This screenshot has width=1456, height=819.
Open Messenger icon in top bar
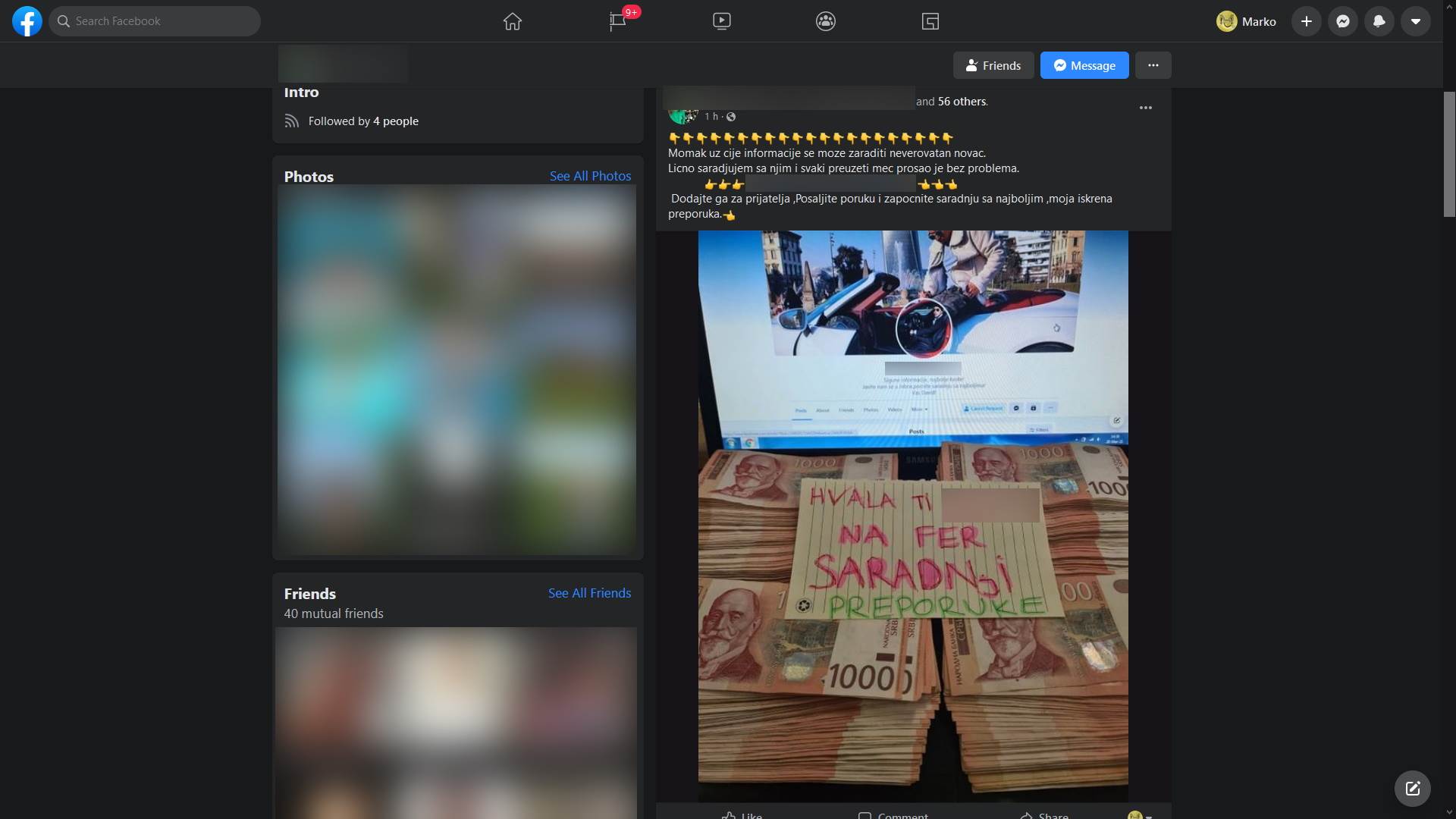[x=1343, y=21]
